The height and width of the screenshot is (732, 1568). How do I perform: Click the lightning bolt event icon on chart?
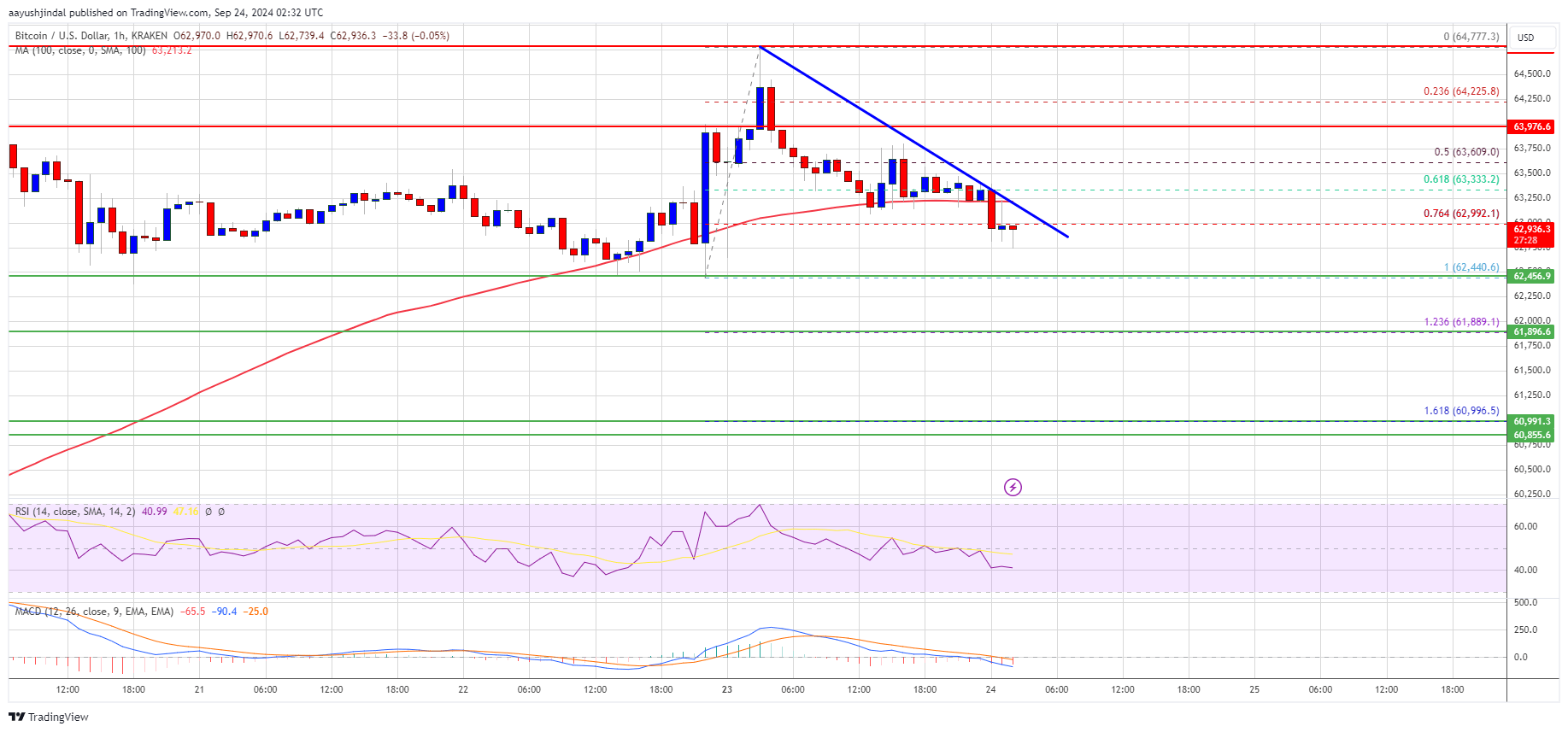pos(1013,488)
